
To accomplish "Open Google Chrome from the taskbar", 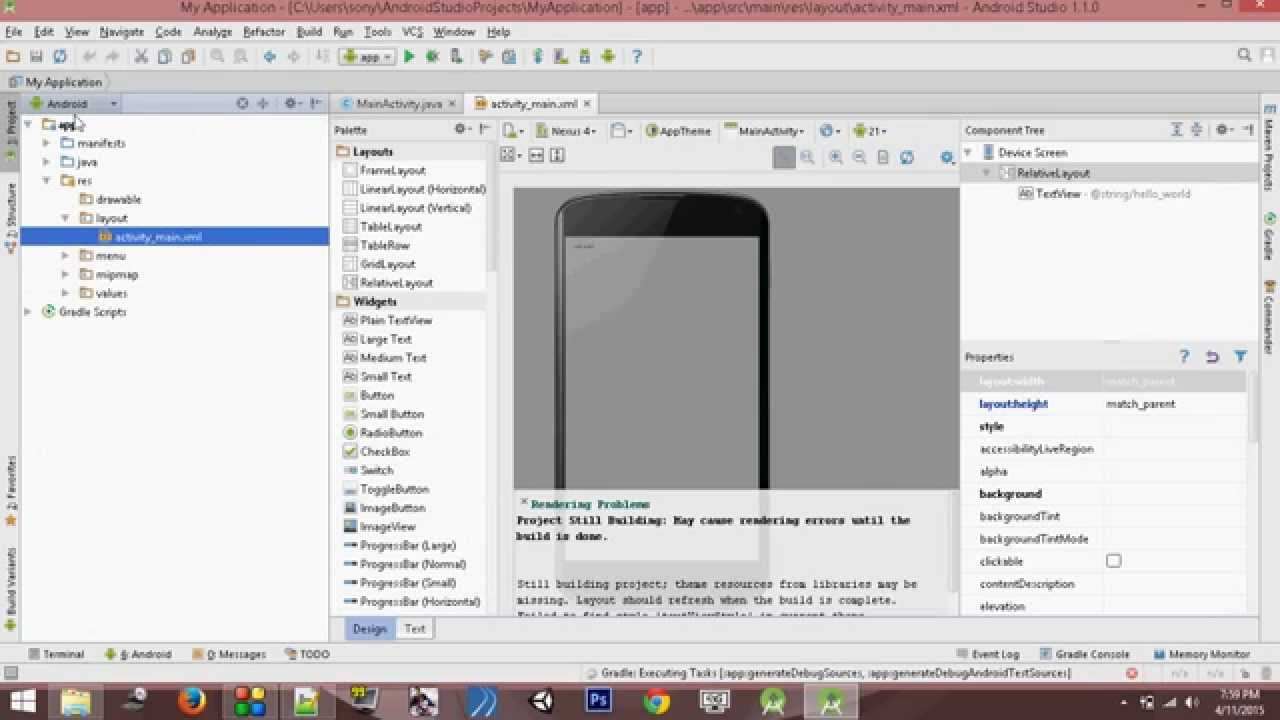I will (x=657, y=701).
